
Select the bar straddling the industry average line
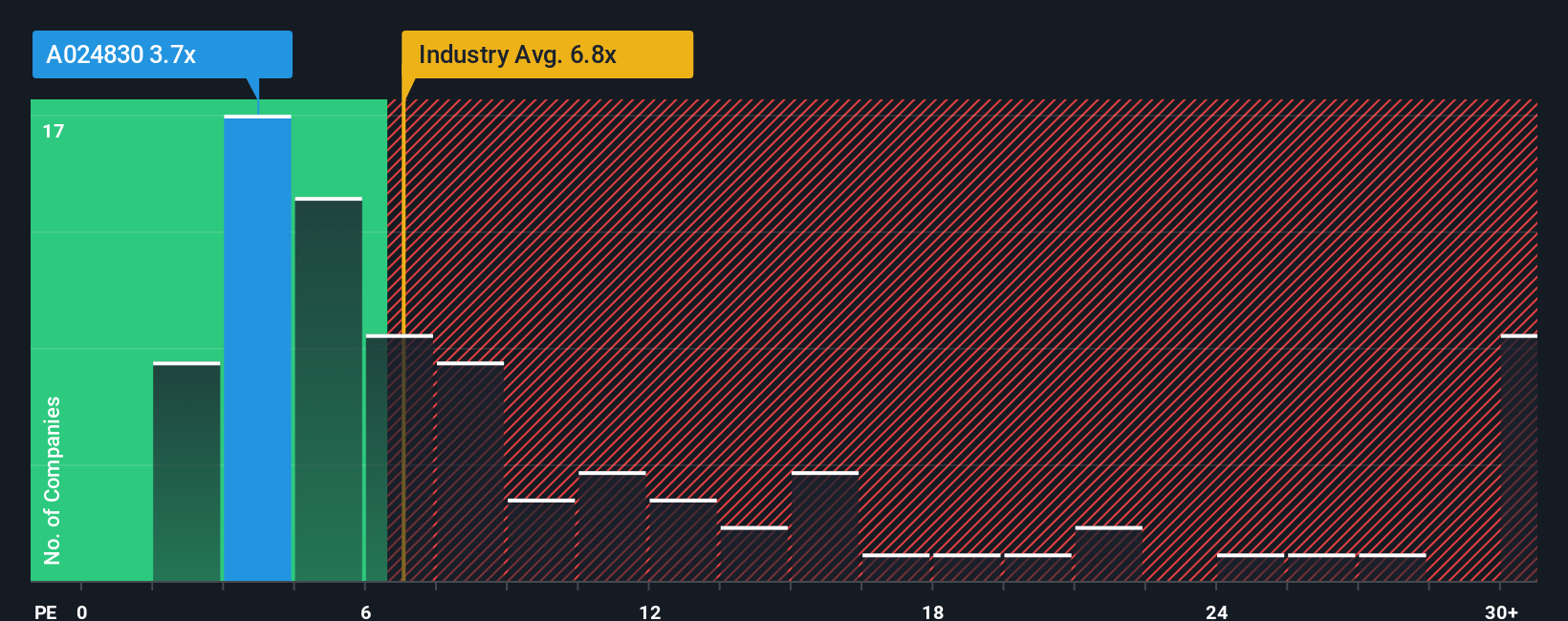pos(399,458)
